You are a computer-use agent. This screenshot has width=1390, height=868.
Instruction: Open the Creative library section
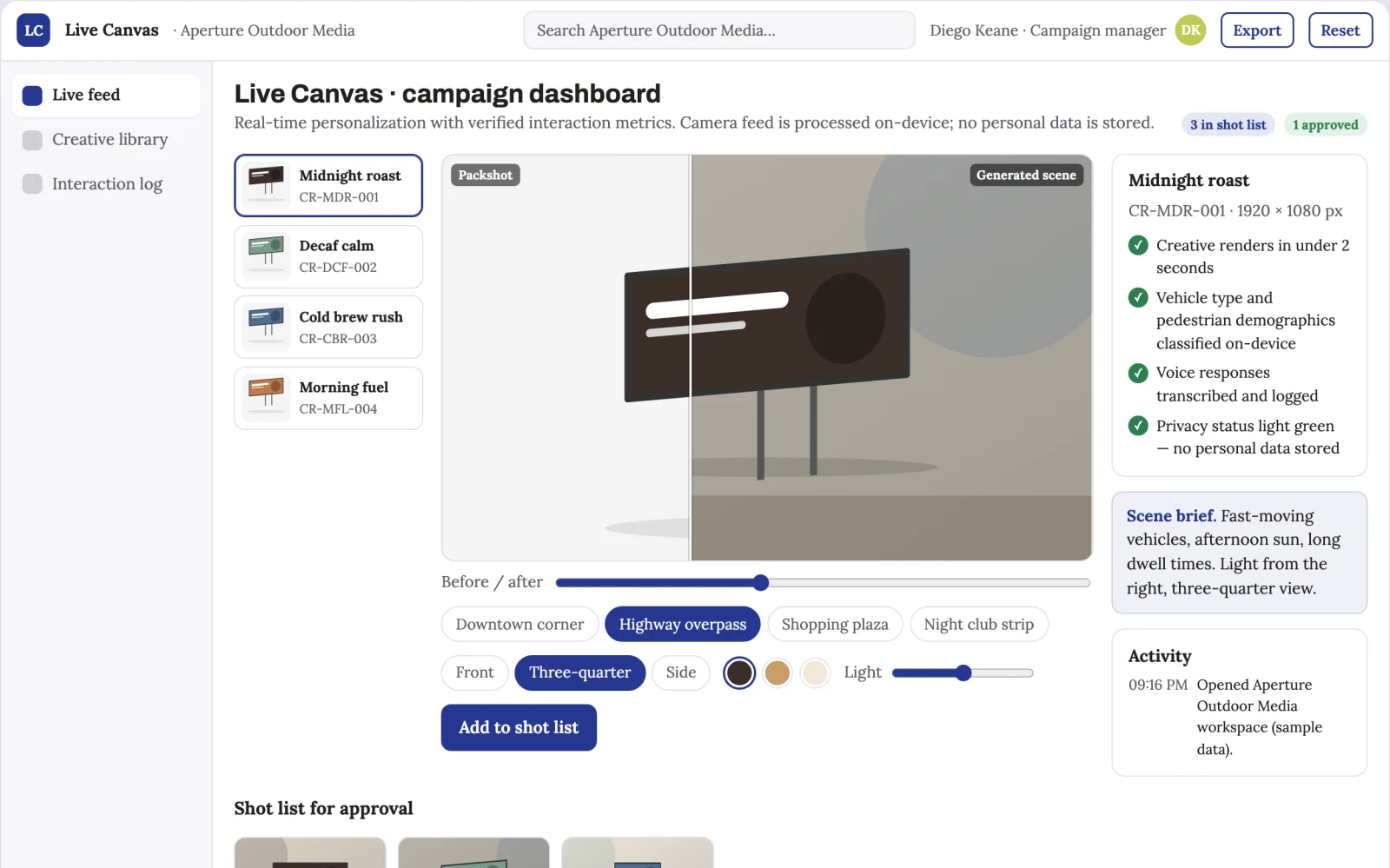[106, 140]
